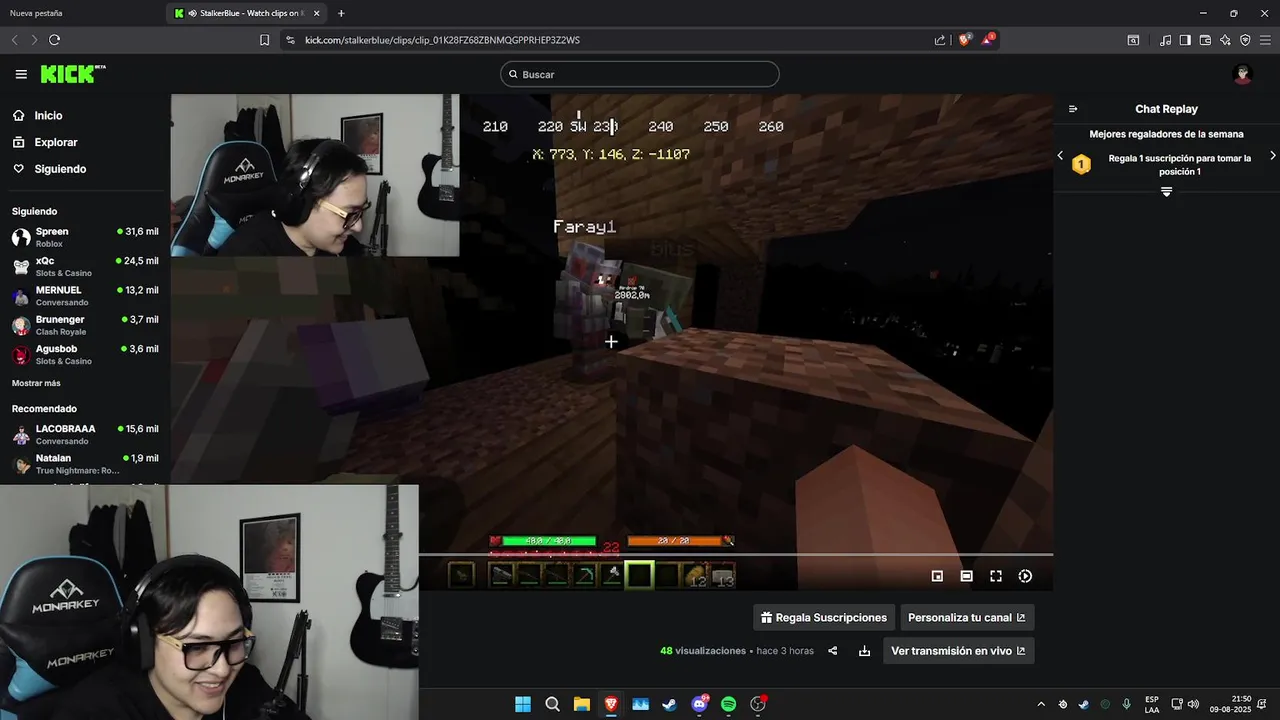Reload the current page

54,40
